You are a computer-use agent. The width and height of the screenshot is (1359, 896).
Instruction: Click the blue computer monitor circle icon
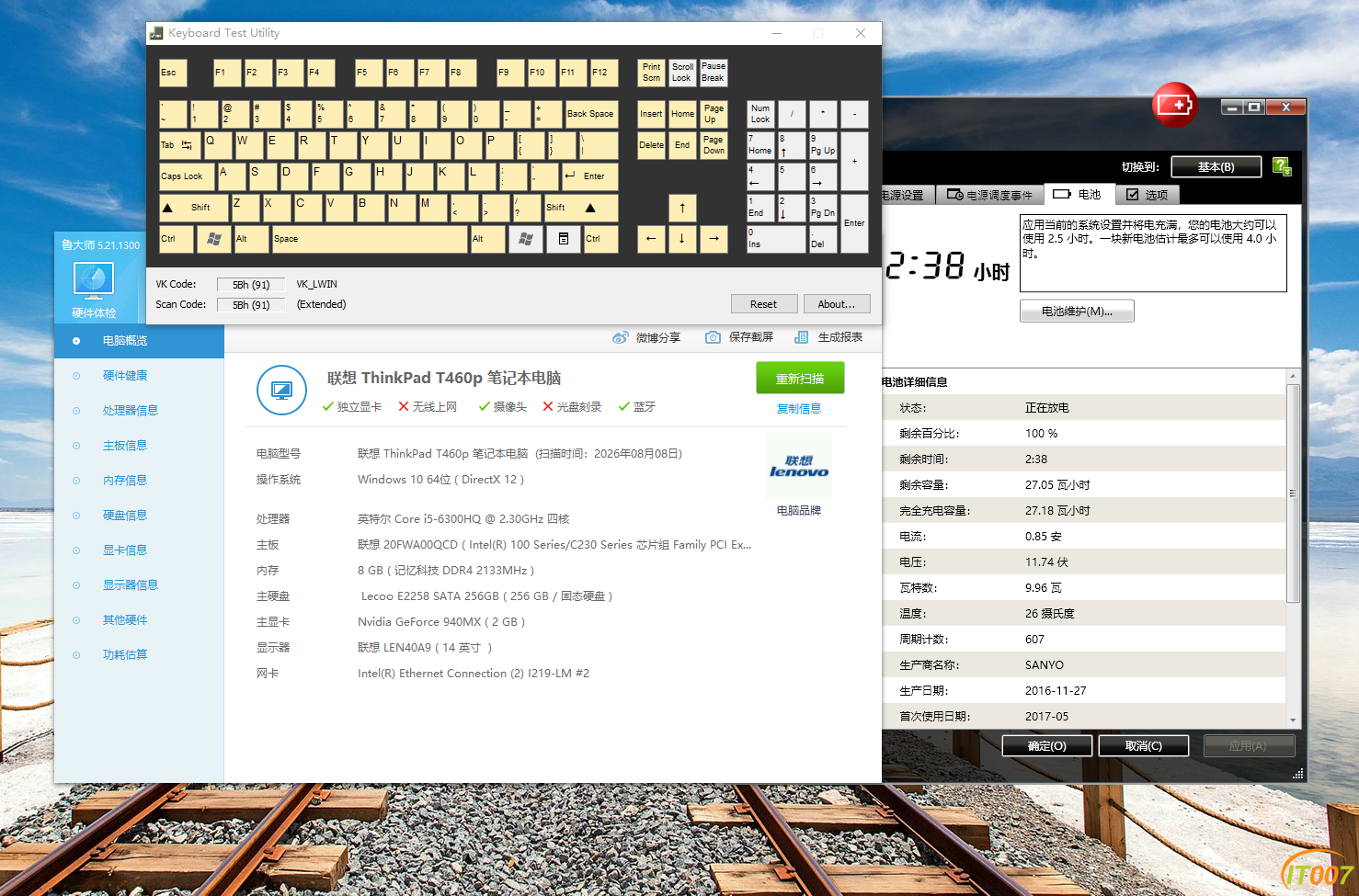click(281, 391)
